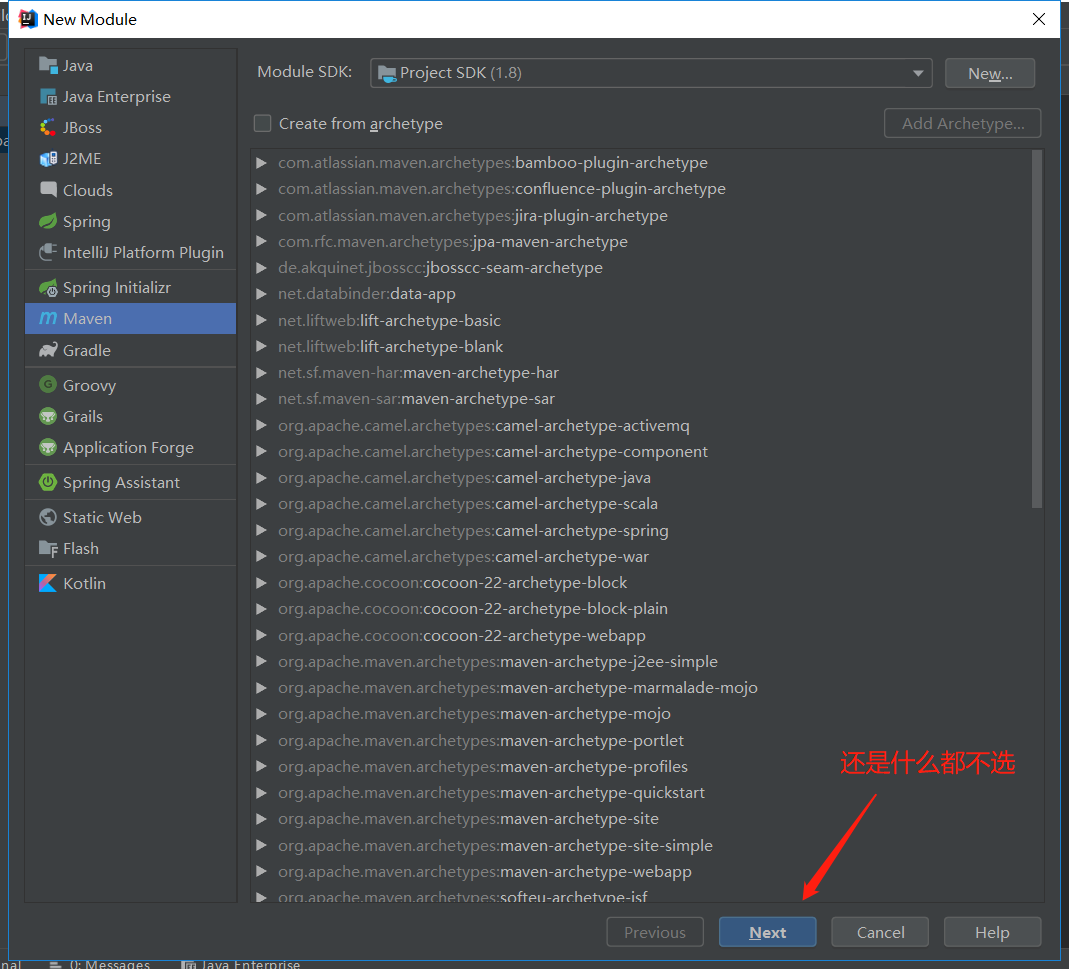Click the Cancel button
Screen dimensions: 1069x969
click(880, 932)
